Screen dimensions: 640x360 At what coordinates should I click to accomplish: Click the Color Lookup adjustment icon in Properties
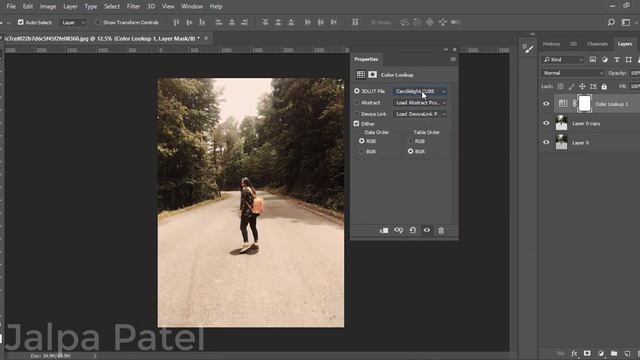pos(361,75)
